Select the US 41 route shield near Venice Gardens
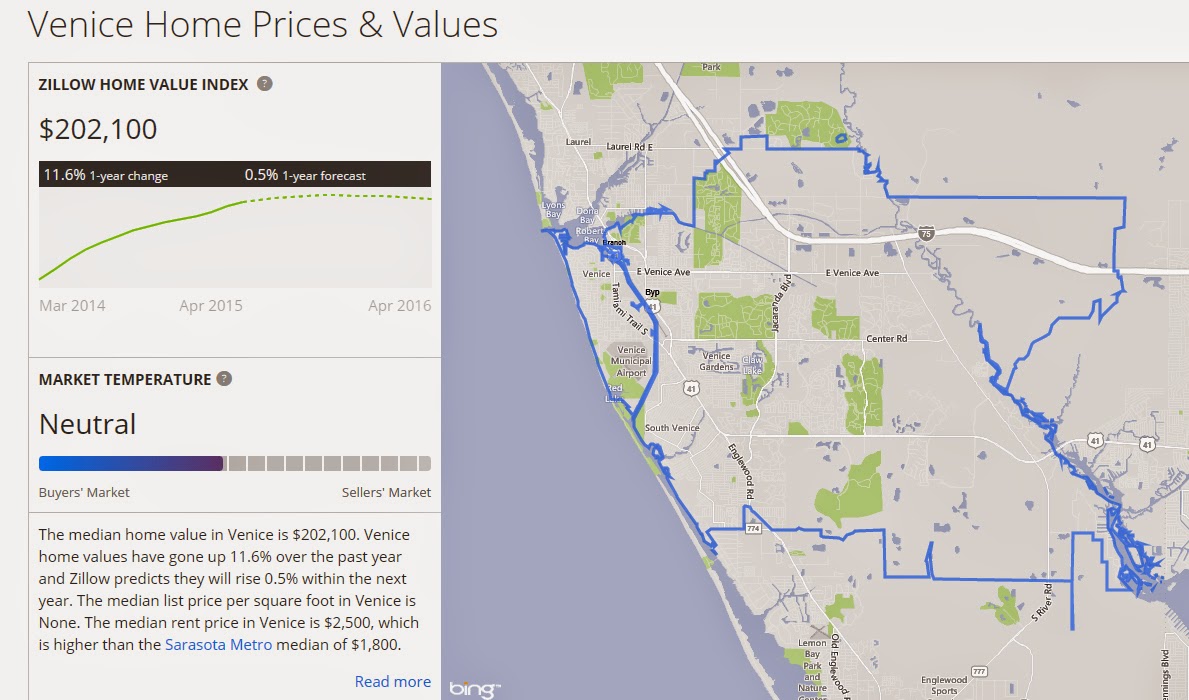The image size is (1189, 700). (691, 389)
